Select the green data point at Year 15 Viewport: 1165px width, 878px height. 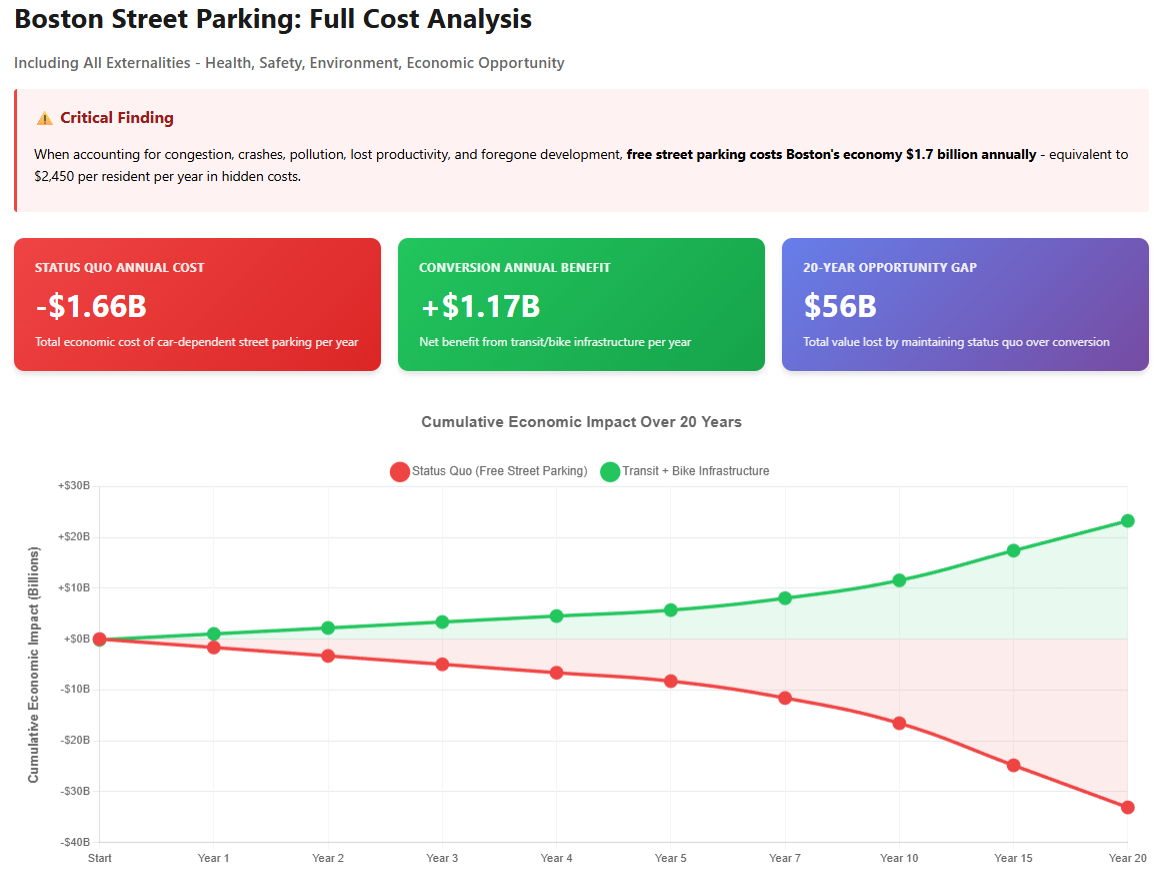coord(1013,550)
